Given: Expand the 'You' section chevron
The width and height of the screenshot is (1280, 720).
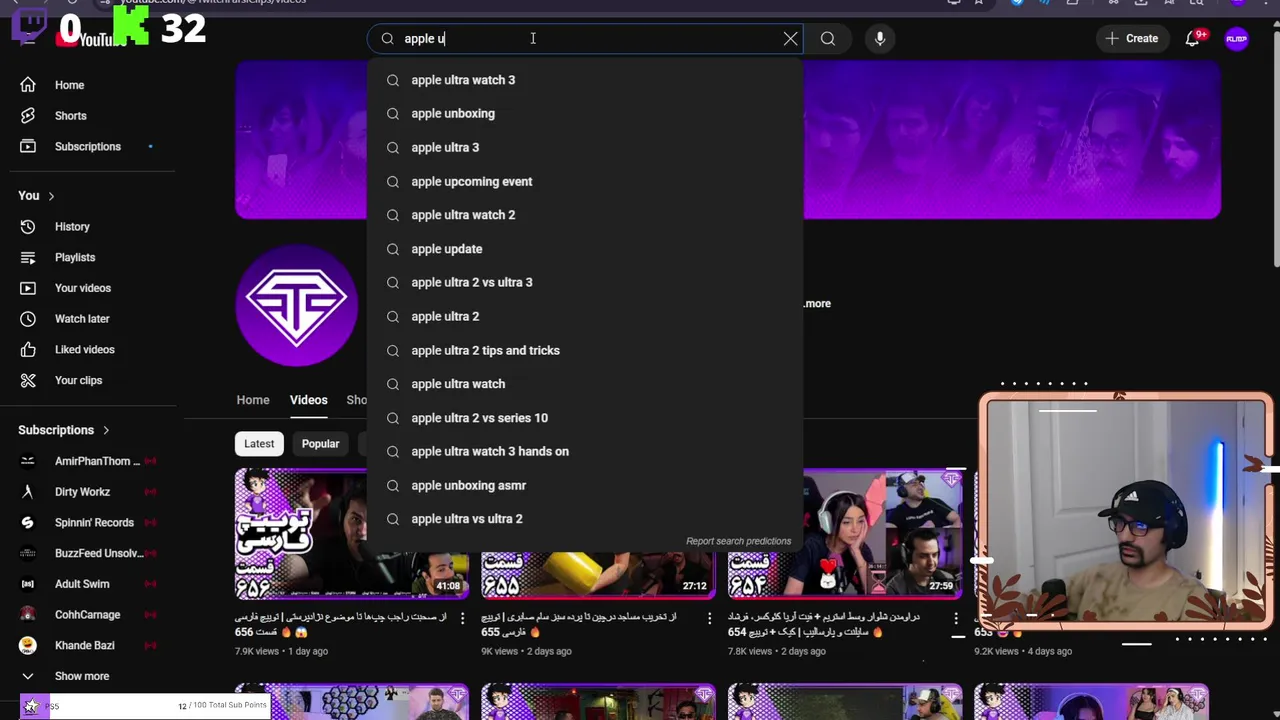Looking at the screenshot, I should [51, 196].
